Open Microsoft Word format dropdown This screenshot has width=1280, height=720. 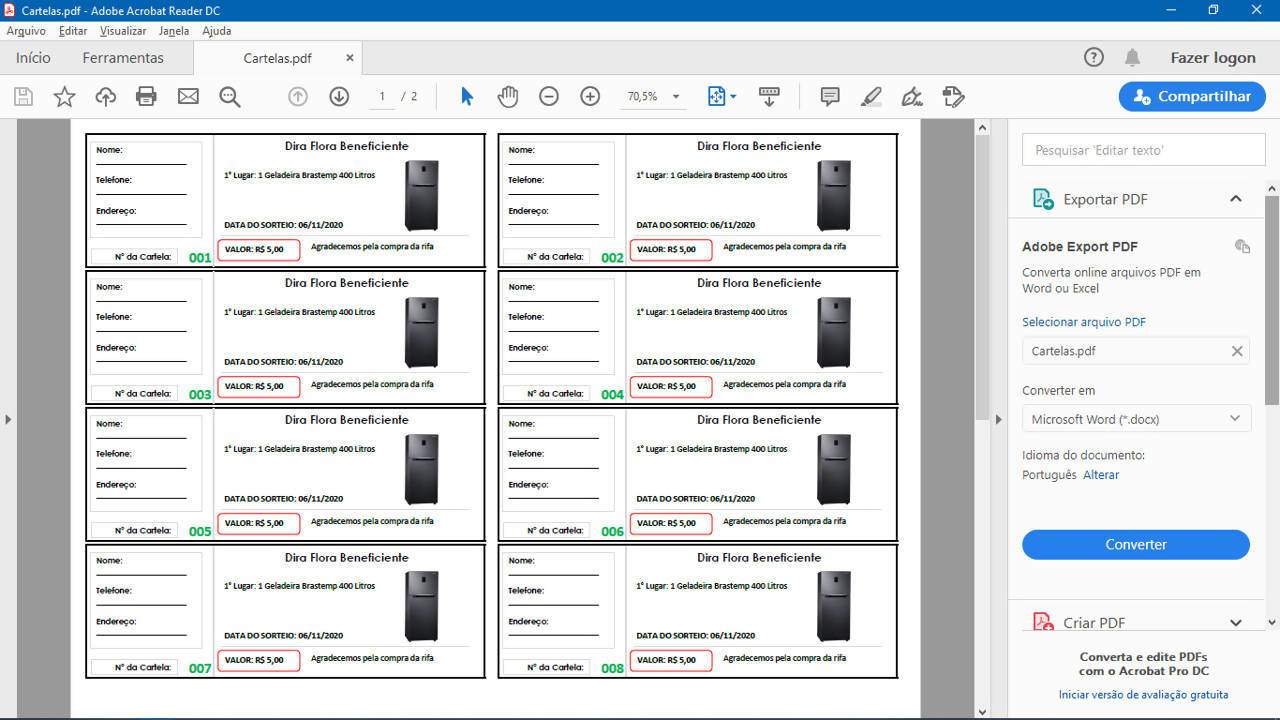coord(1136,419)
